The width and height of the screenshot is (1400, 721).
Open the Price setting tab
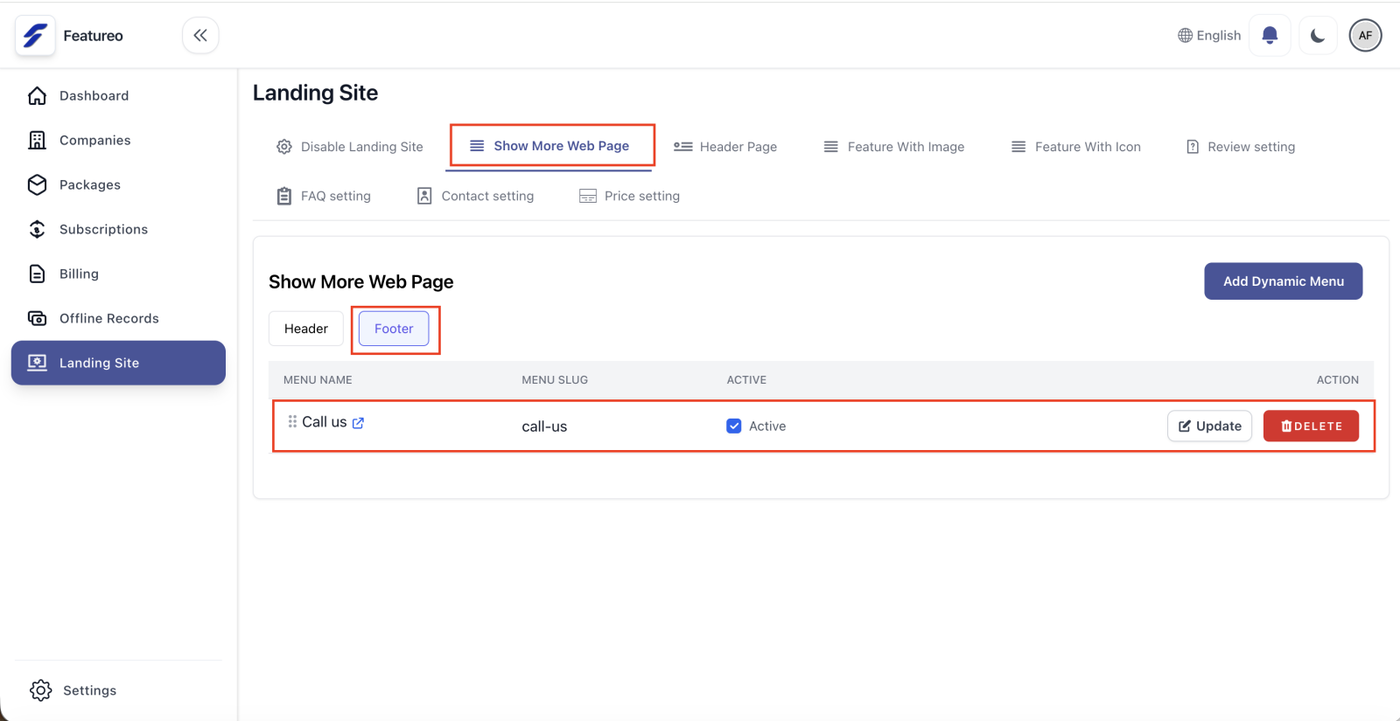click(x=629, y=196)
